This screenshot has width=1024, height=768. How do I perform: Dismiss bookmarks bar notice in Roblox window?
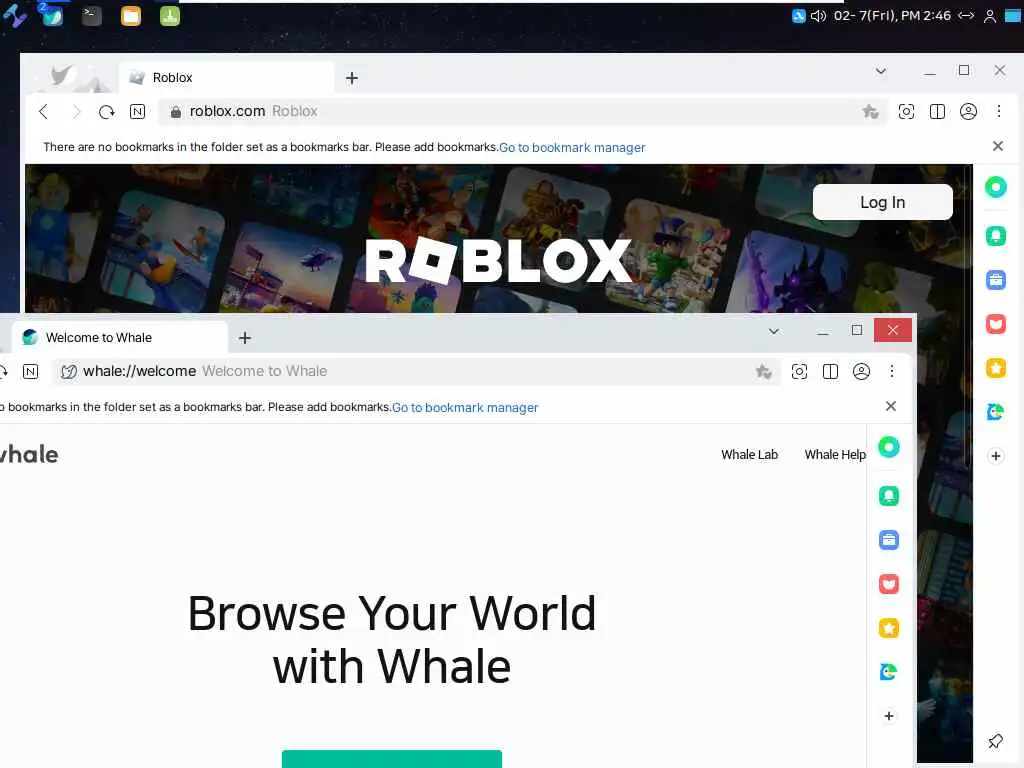pos(998,146)
